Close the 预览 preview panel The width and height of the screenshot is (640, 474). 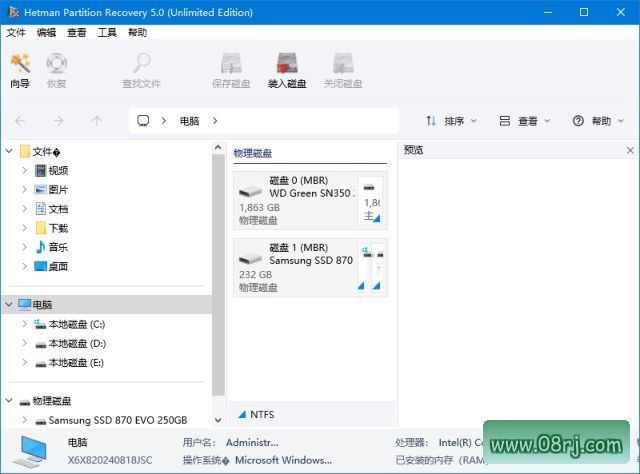(630, 150)
